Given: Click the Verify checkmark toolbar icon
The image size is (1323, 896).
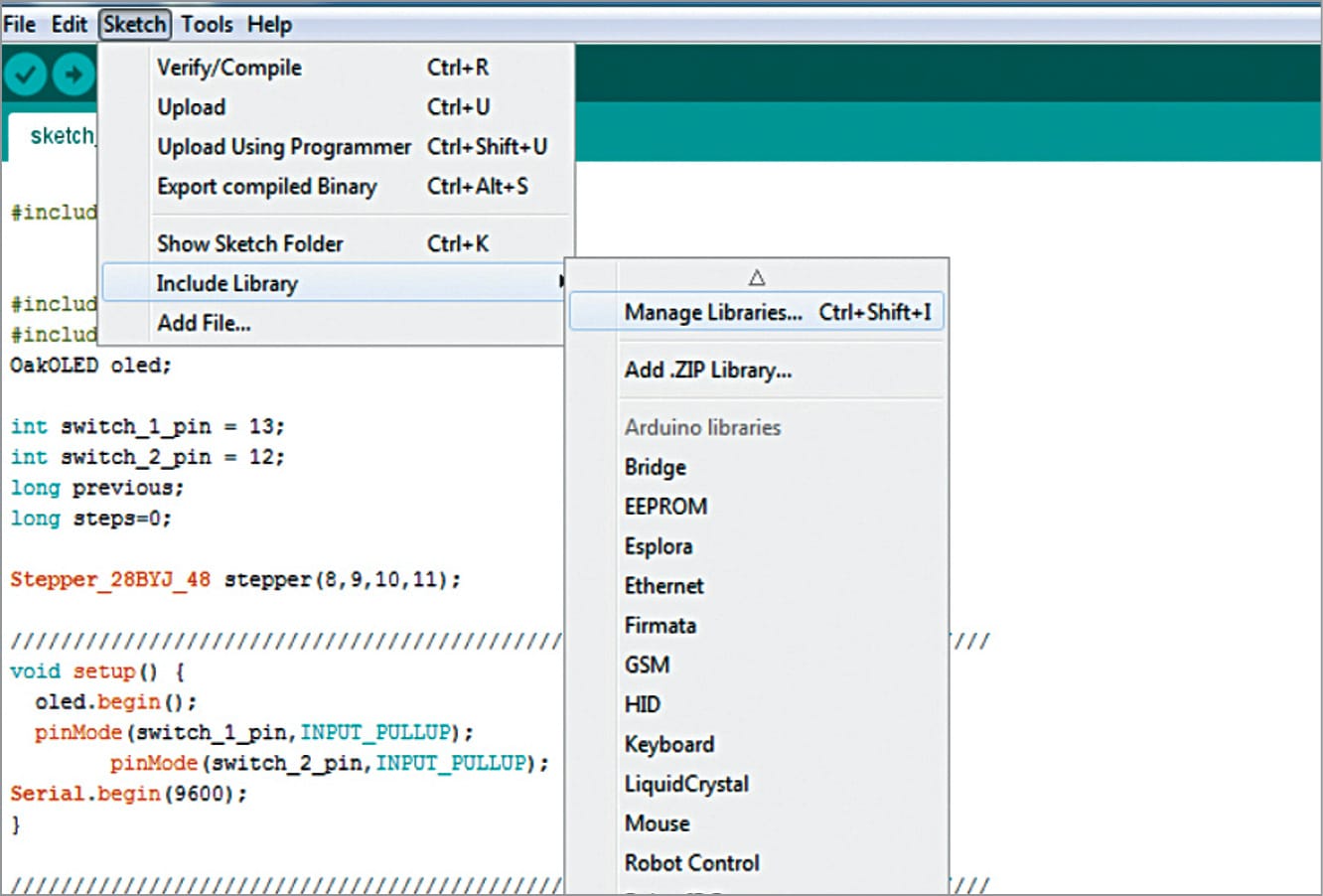Looking at the screenshot, I should tap(26, 75).
